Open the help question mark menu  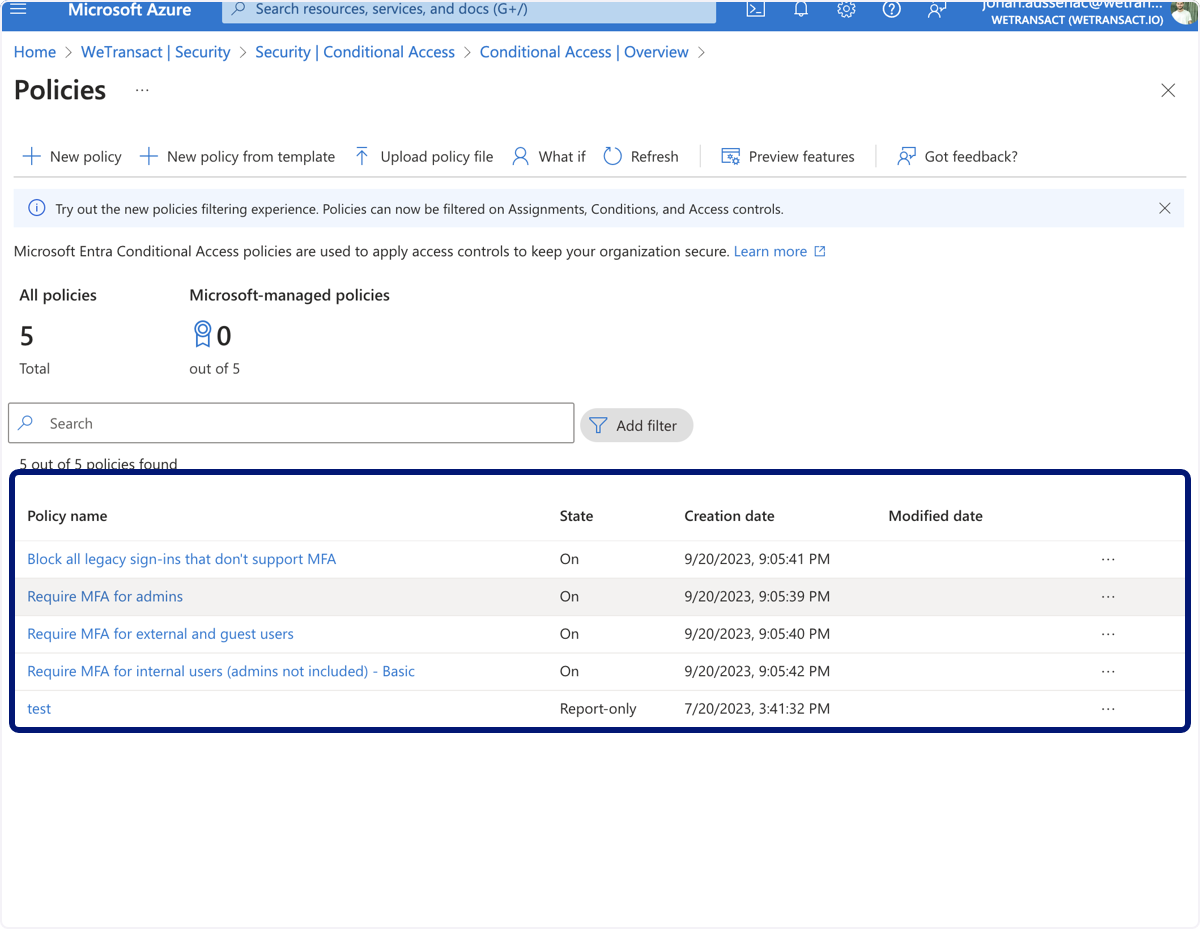pos(891,9)
